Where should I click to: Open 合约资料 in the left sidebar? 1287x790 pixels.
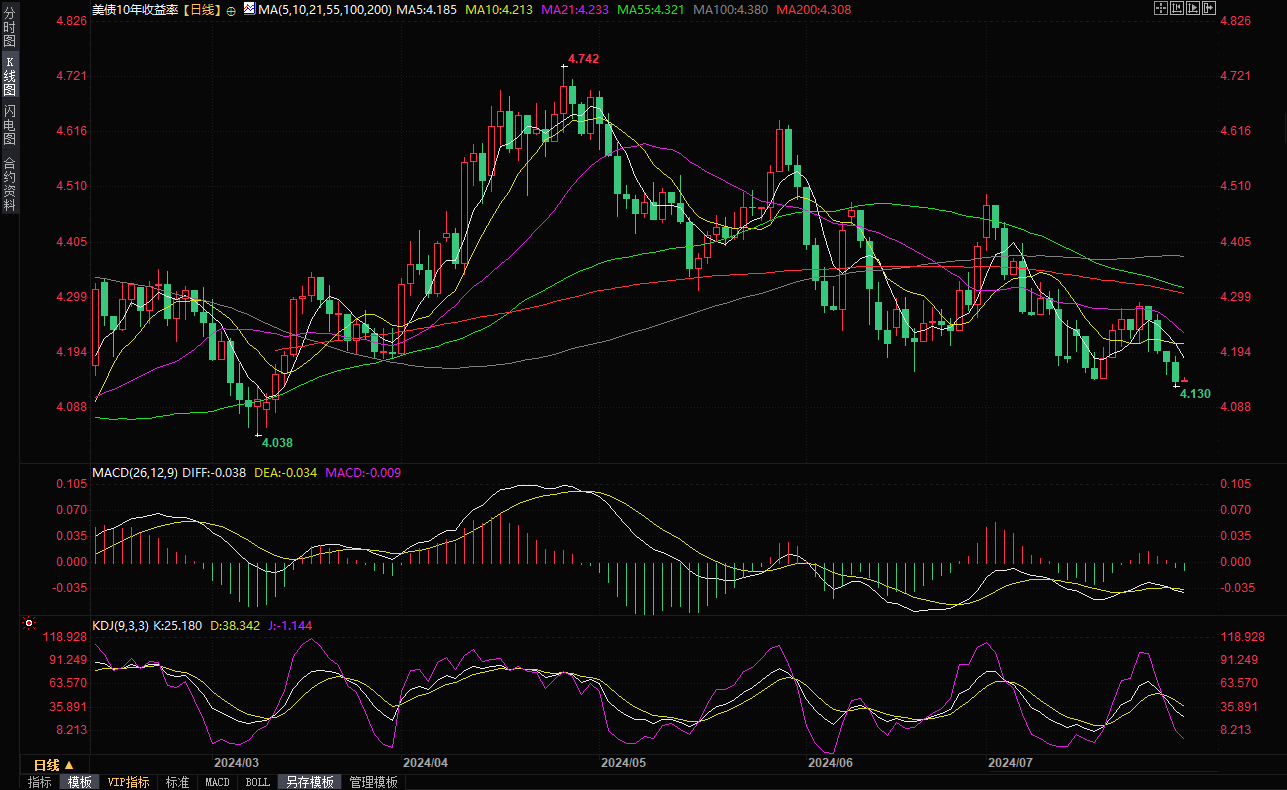coord(9,183)
